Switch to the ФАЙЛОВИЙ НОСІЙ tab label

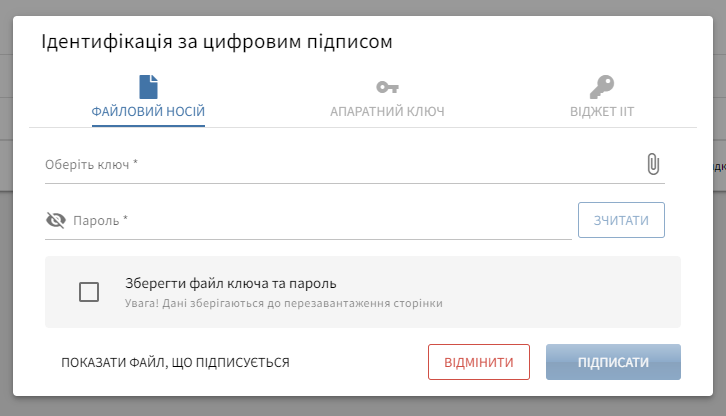[148, 111]
